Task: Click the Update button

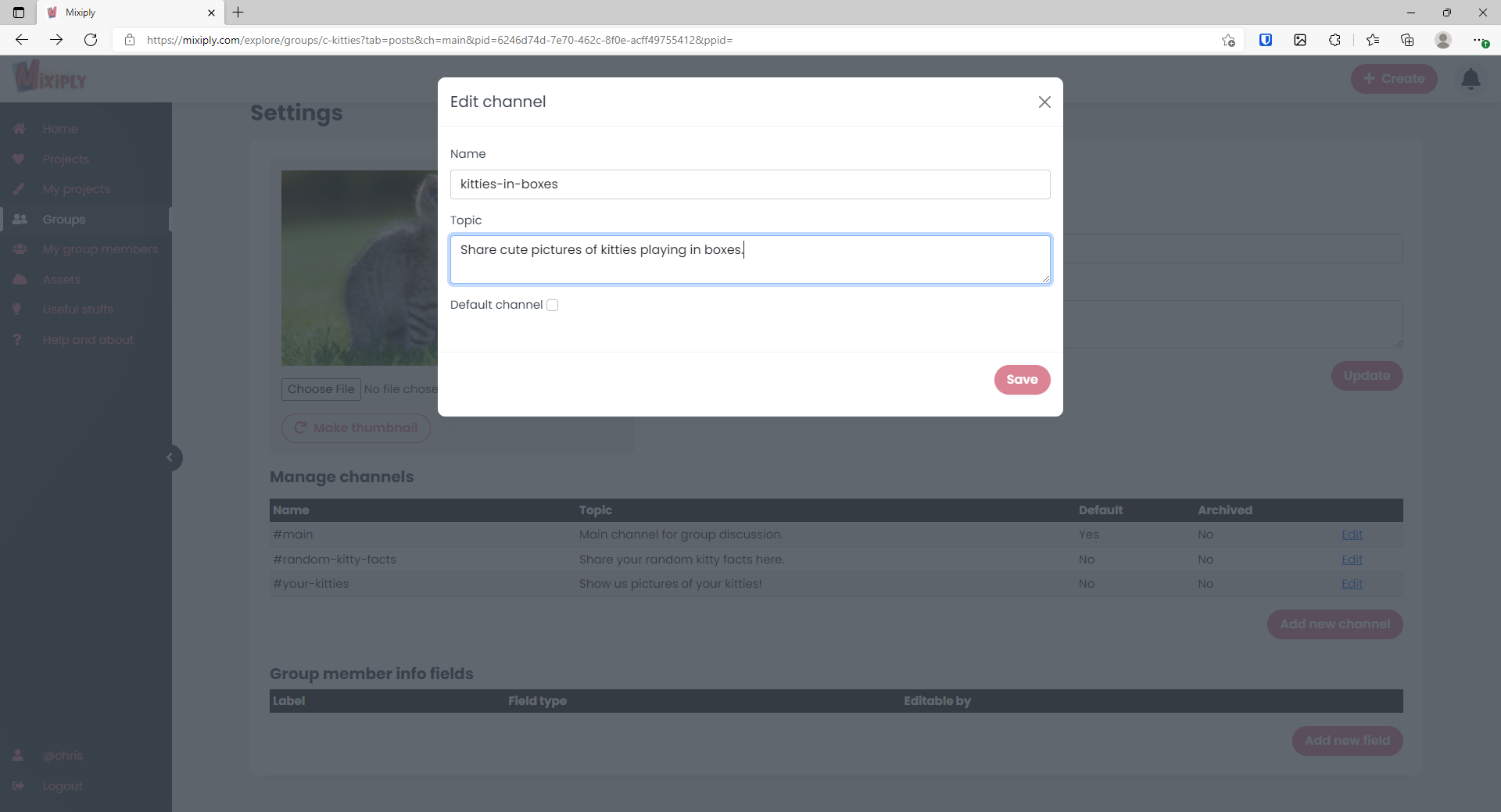Action: 1367,376
